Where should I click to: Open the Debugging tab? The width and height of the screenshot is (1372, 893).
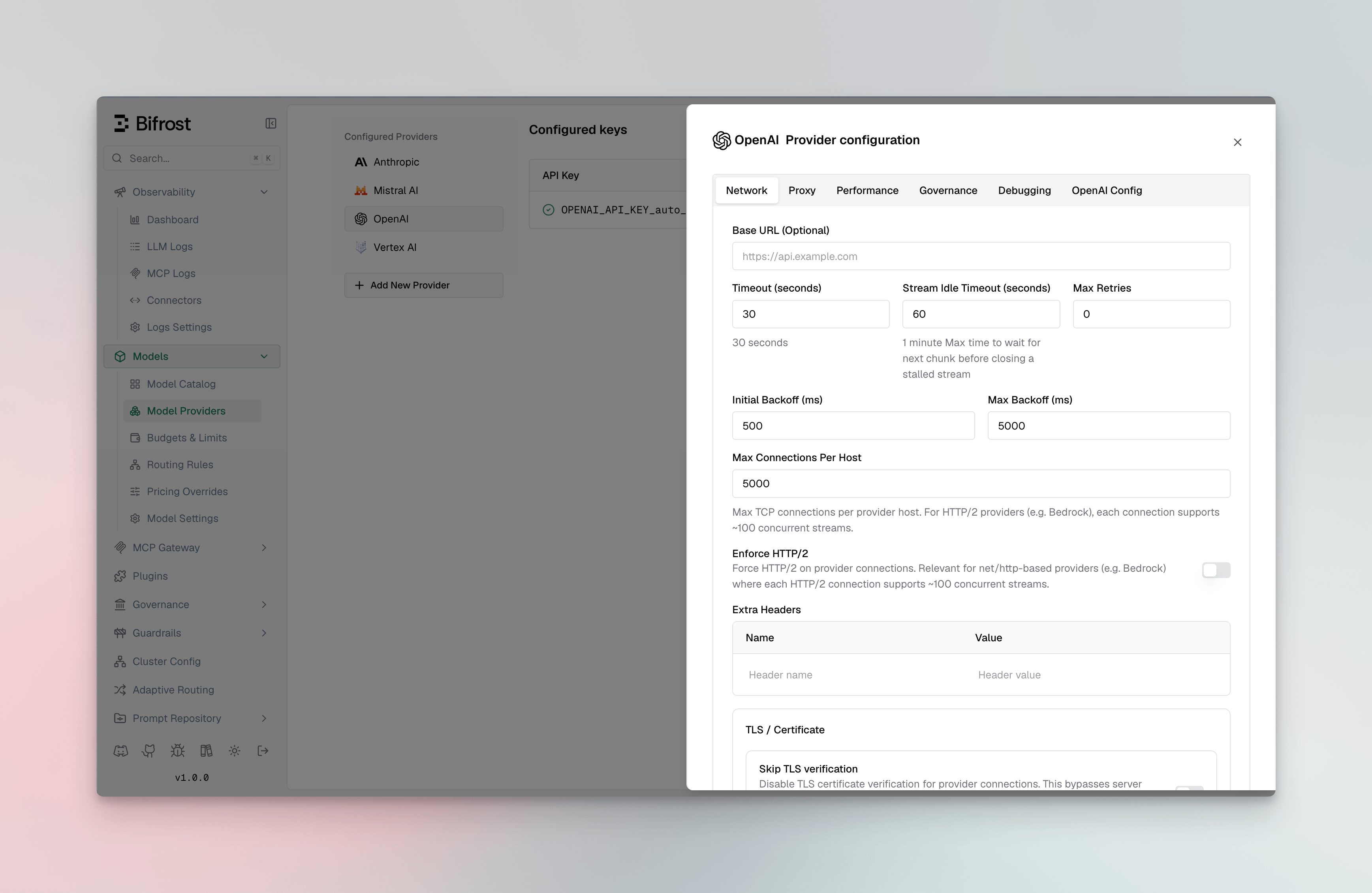pyautogui.click(x=1024, y=190)
